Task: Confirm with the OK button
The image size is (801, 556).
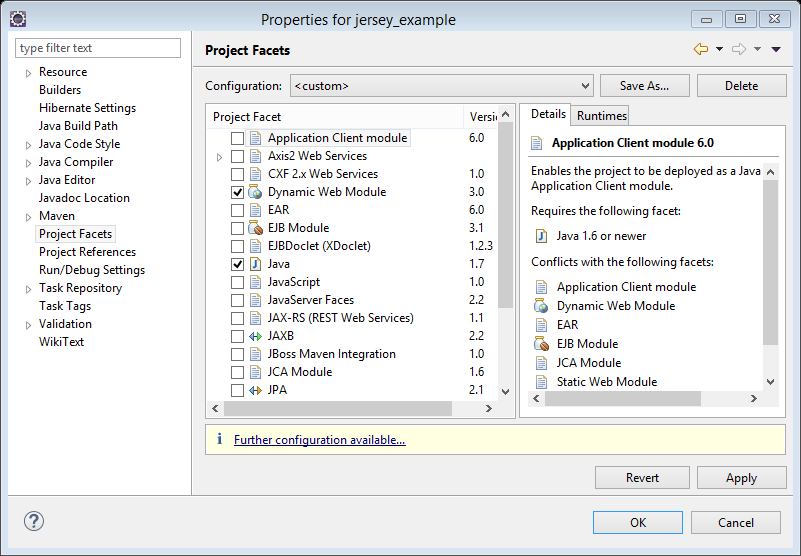Action: (638, 522)
